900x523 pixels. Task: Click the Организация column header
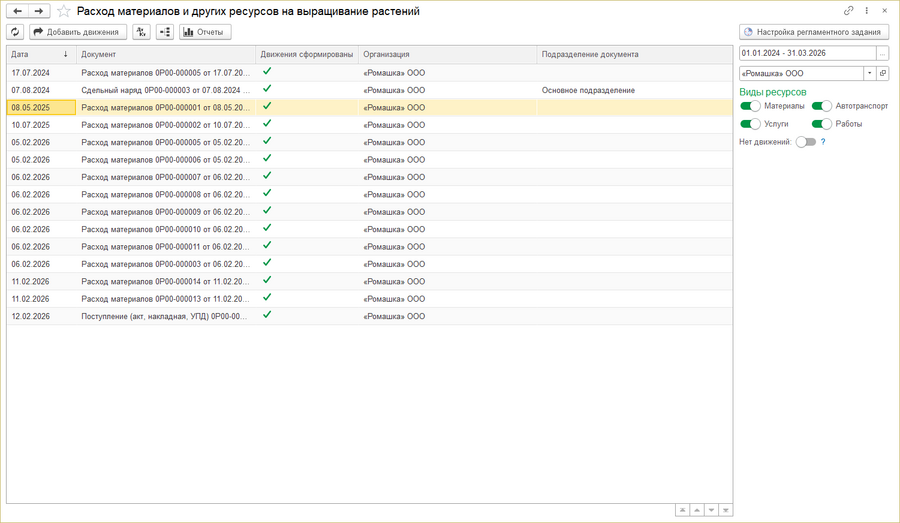[x=448, y=55]
